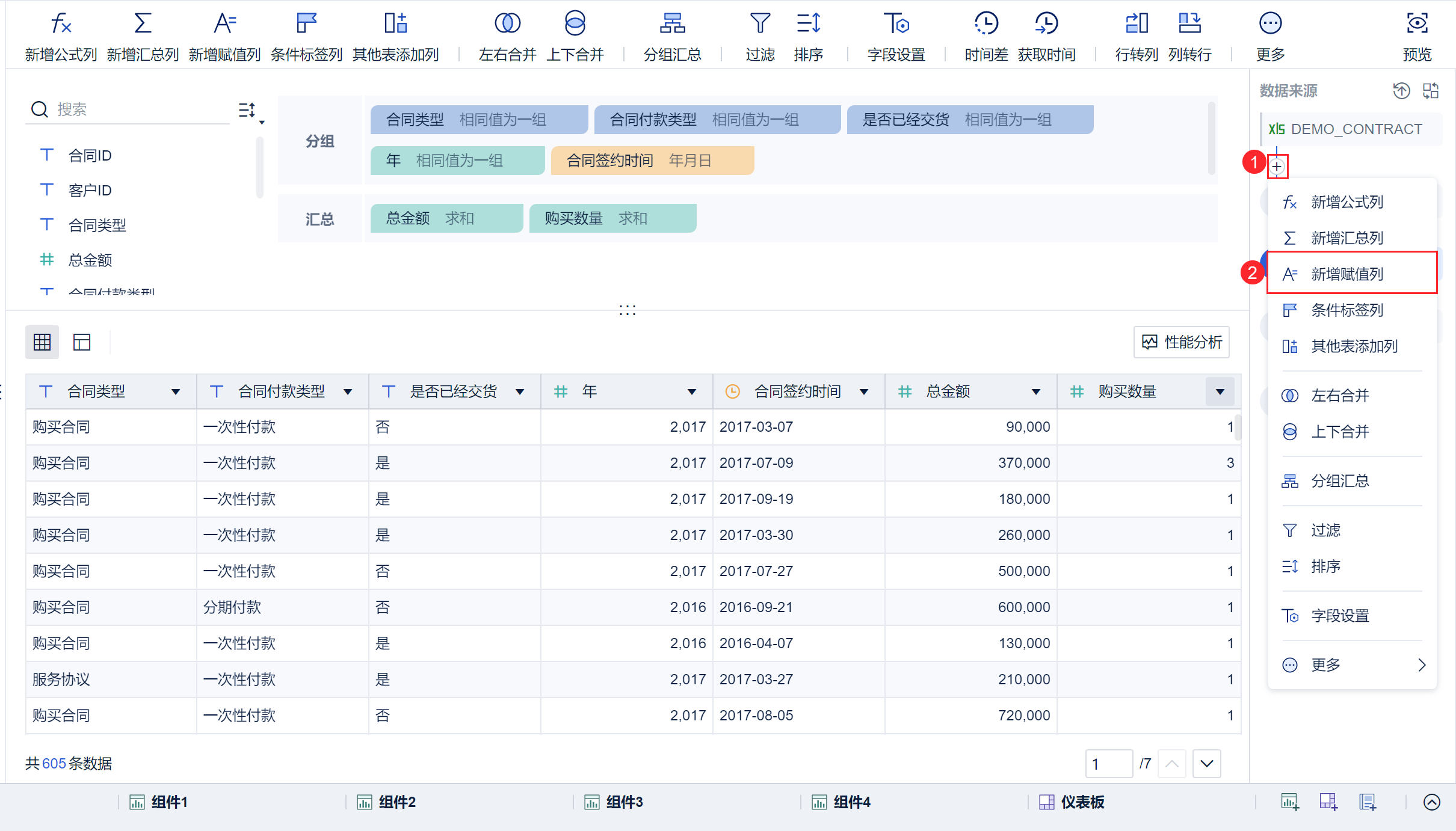
Task: Go to next page with the down arrow
Action: pyautogui.click(x=1206, y=764)
